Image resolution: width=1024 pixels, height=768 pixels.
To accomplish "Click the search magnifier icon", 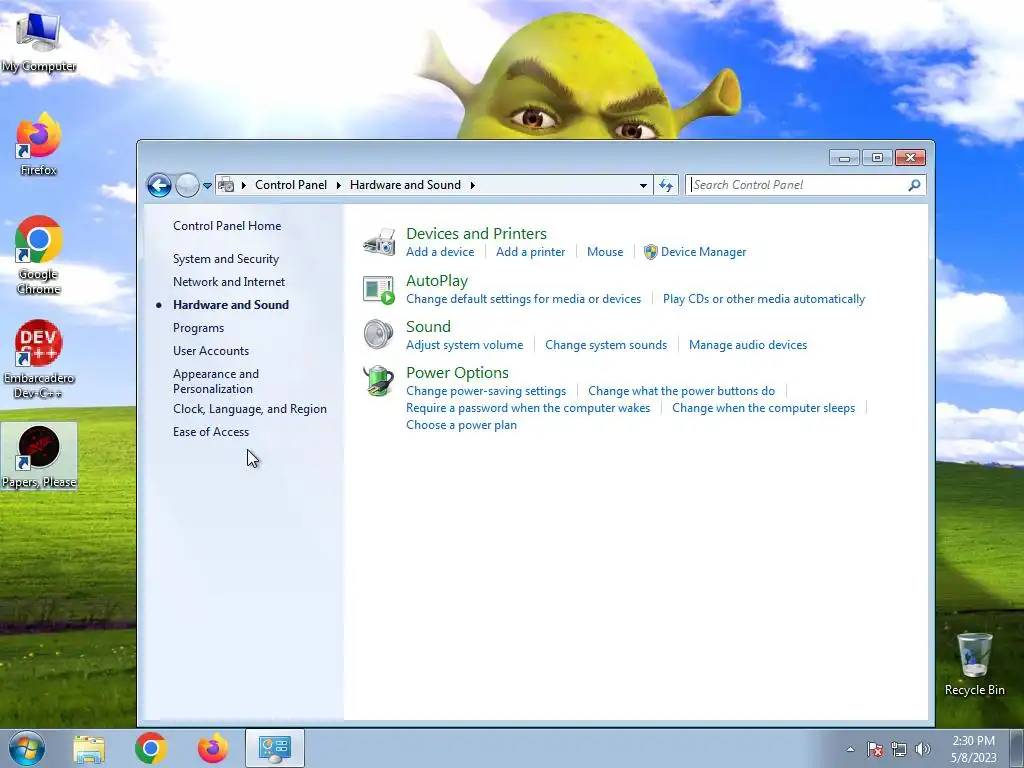I will (914, 185).
